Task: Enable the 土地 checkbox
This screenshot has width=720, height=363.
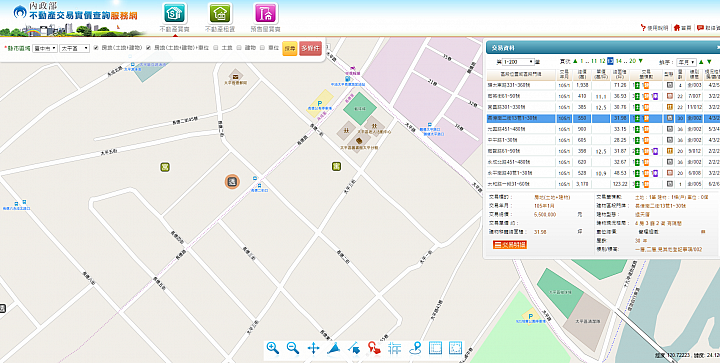Action: (x=216, y=47)
